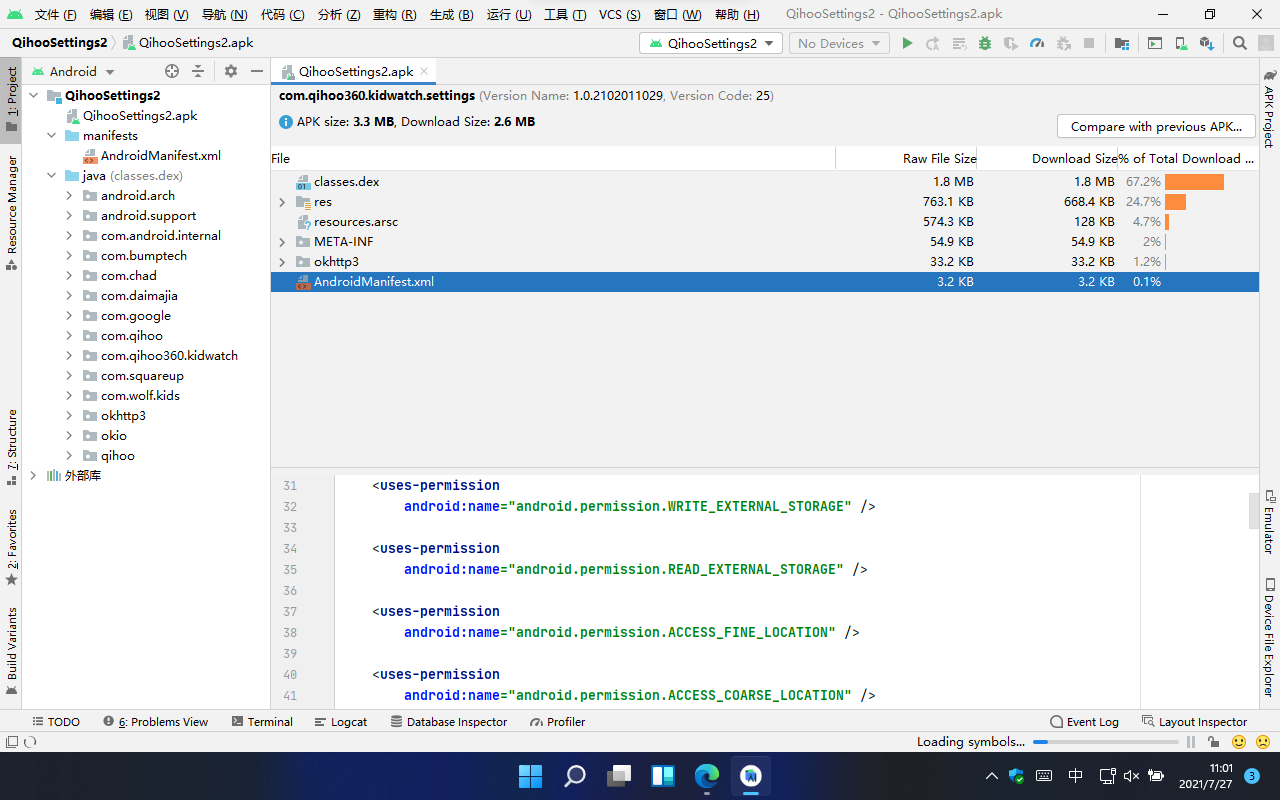Expand the 外部库 node

pos(33,475)
